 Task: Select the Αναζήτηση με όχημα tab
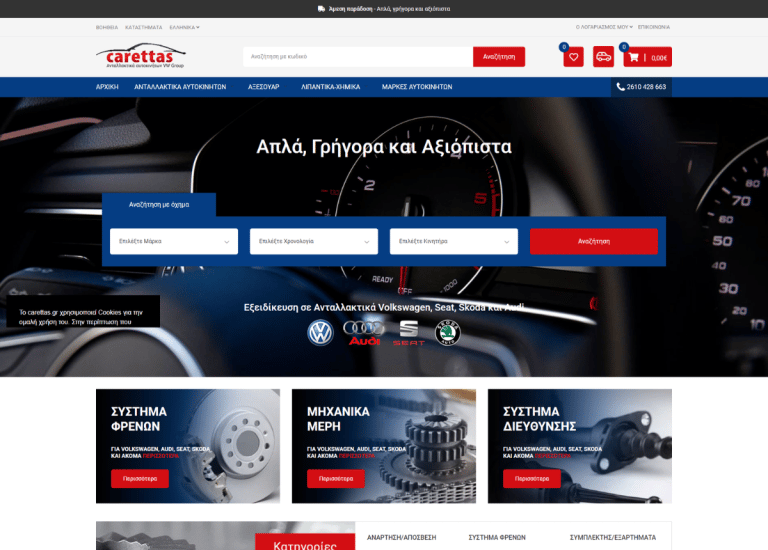coord(159,205)
